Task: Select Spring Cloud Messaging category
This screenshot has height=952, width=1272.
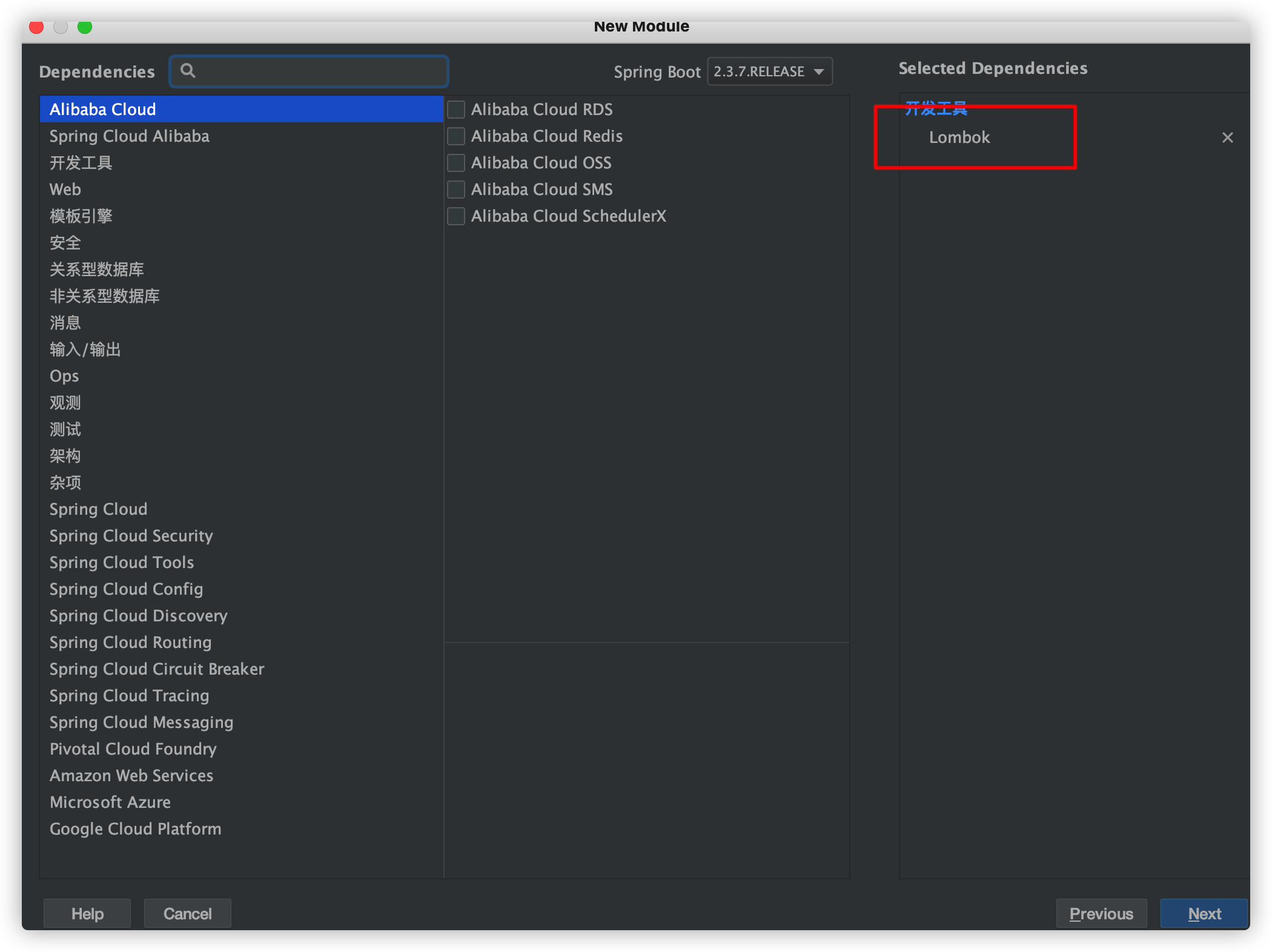Action: (241, 722)
